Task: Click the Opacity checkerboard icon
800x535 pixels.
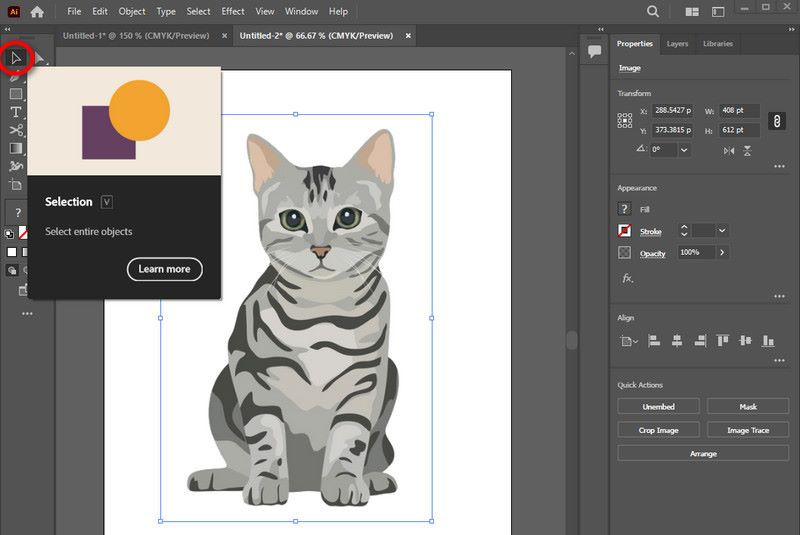Action: [x=624, y=252]
